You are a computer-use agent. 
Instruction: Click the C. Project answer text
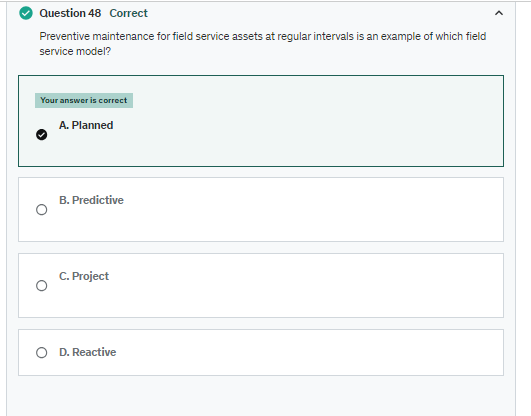84,276
